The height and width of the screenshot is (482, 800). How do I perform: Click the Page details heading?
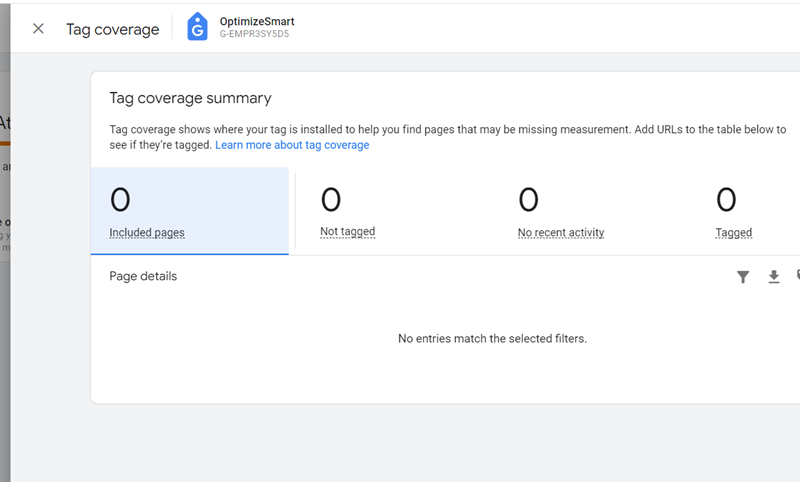[143, 276]
